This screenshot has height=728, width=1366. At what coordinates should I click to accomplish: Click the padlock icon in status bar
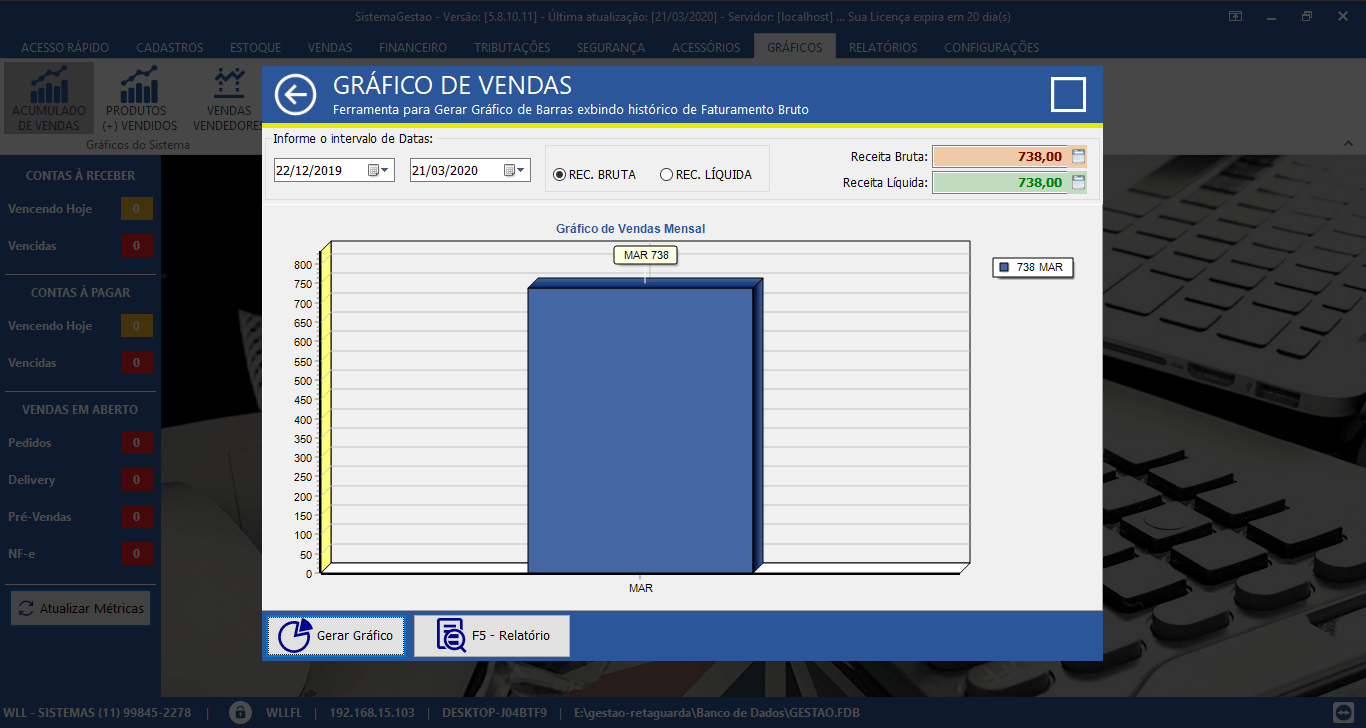coord(240,713)
